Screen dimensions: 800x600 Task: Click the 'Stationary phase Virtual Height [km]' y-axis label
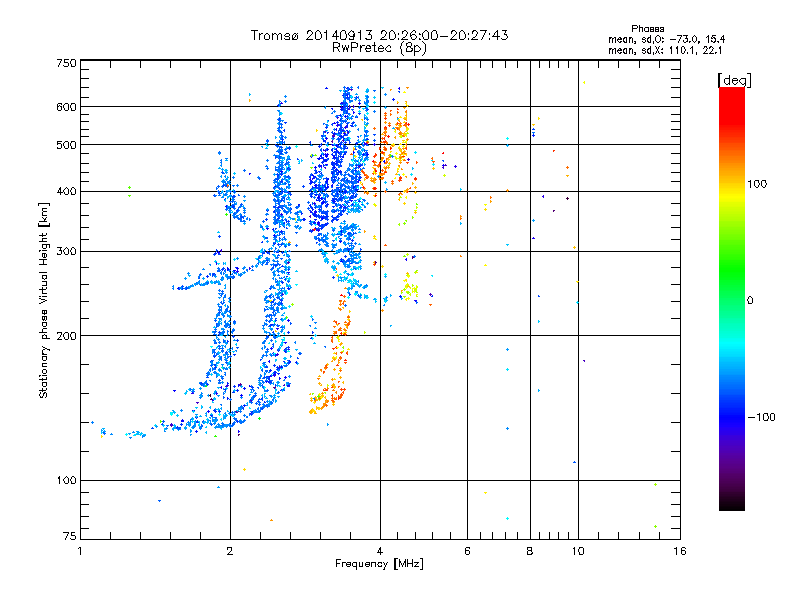pos(44,300)
